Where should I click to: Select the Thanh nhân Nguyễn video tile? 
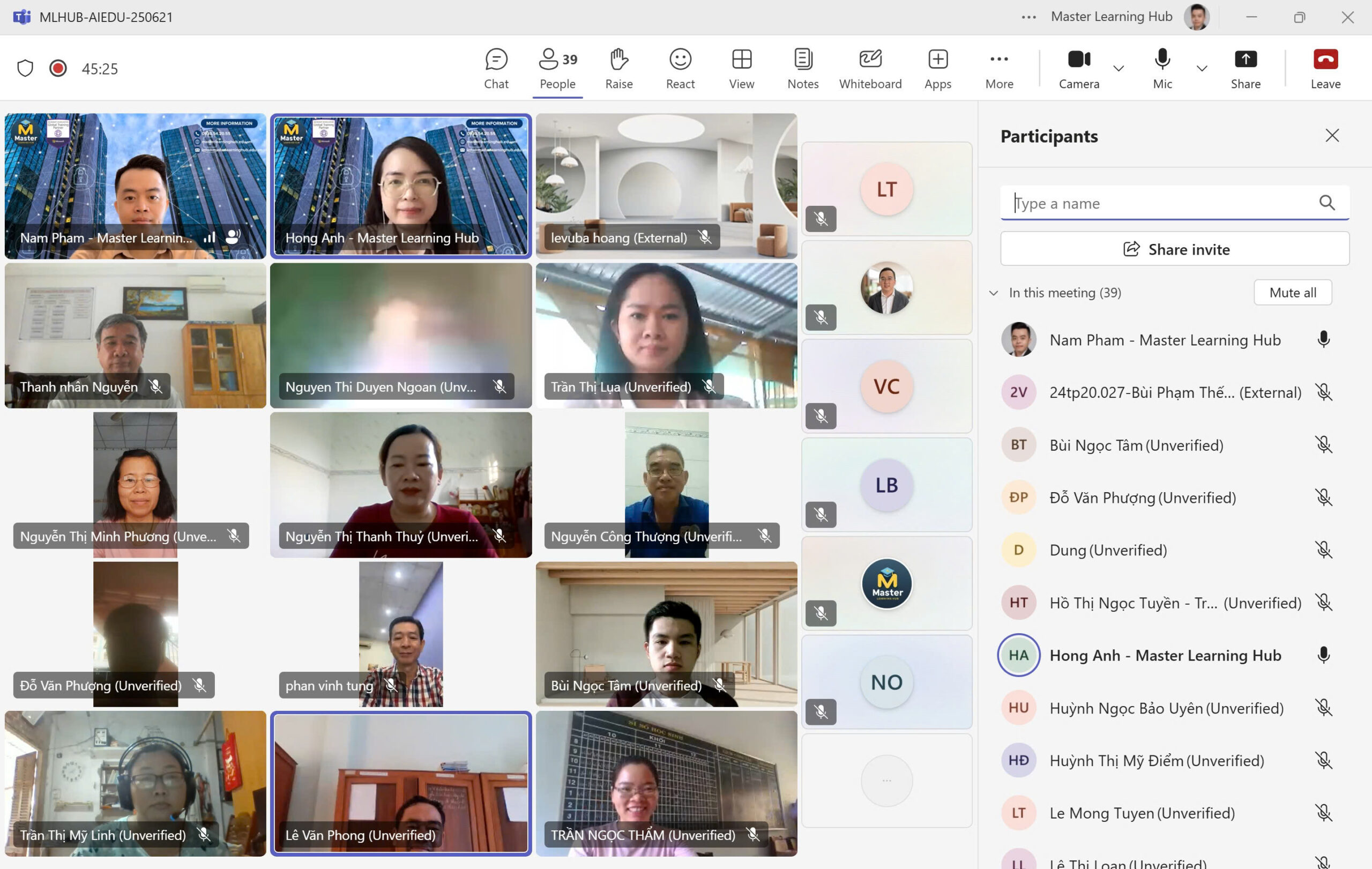[136, 335]
